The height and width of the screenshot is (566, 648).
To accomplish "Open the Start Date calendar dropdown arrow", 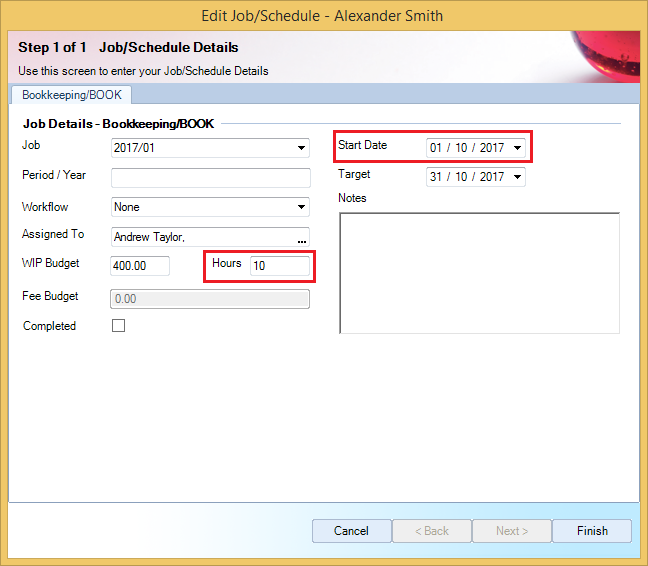I will point(517,147).
